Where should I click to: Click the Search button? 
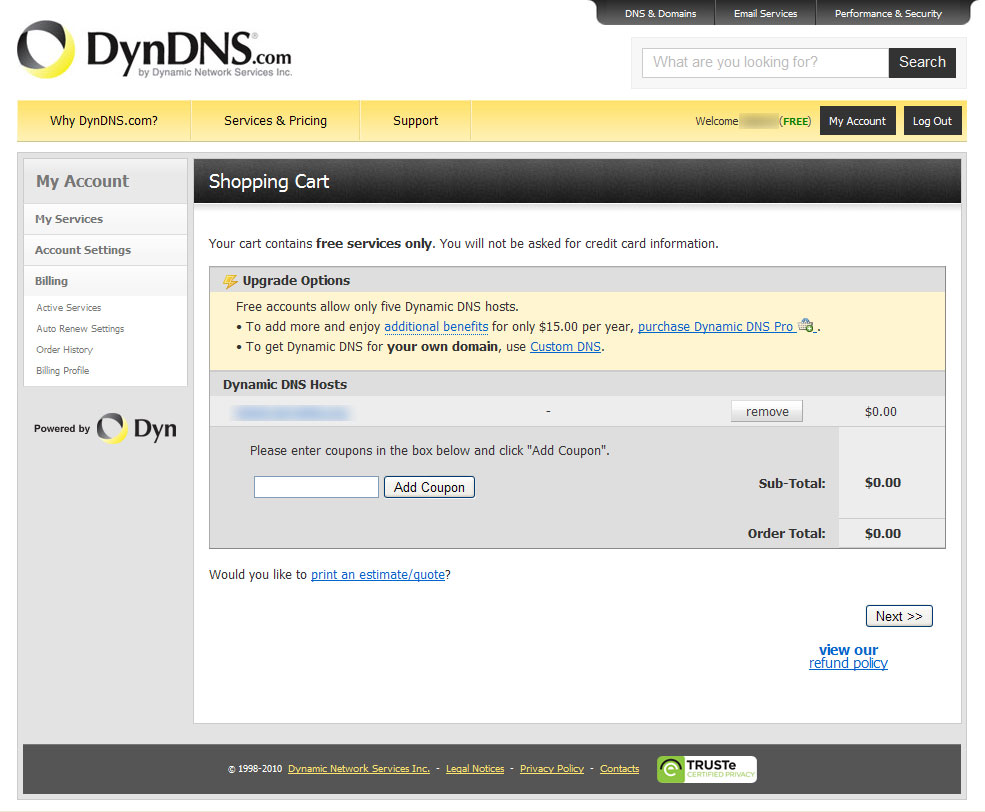pos(922,62)
